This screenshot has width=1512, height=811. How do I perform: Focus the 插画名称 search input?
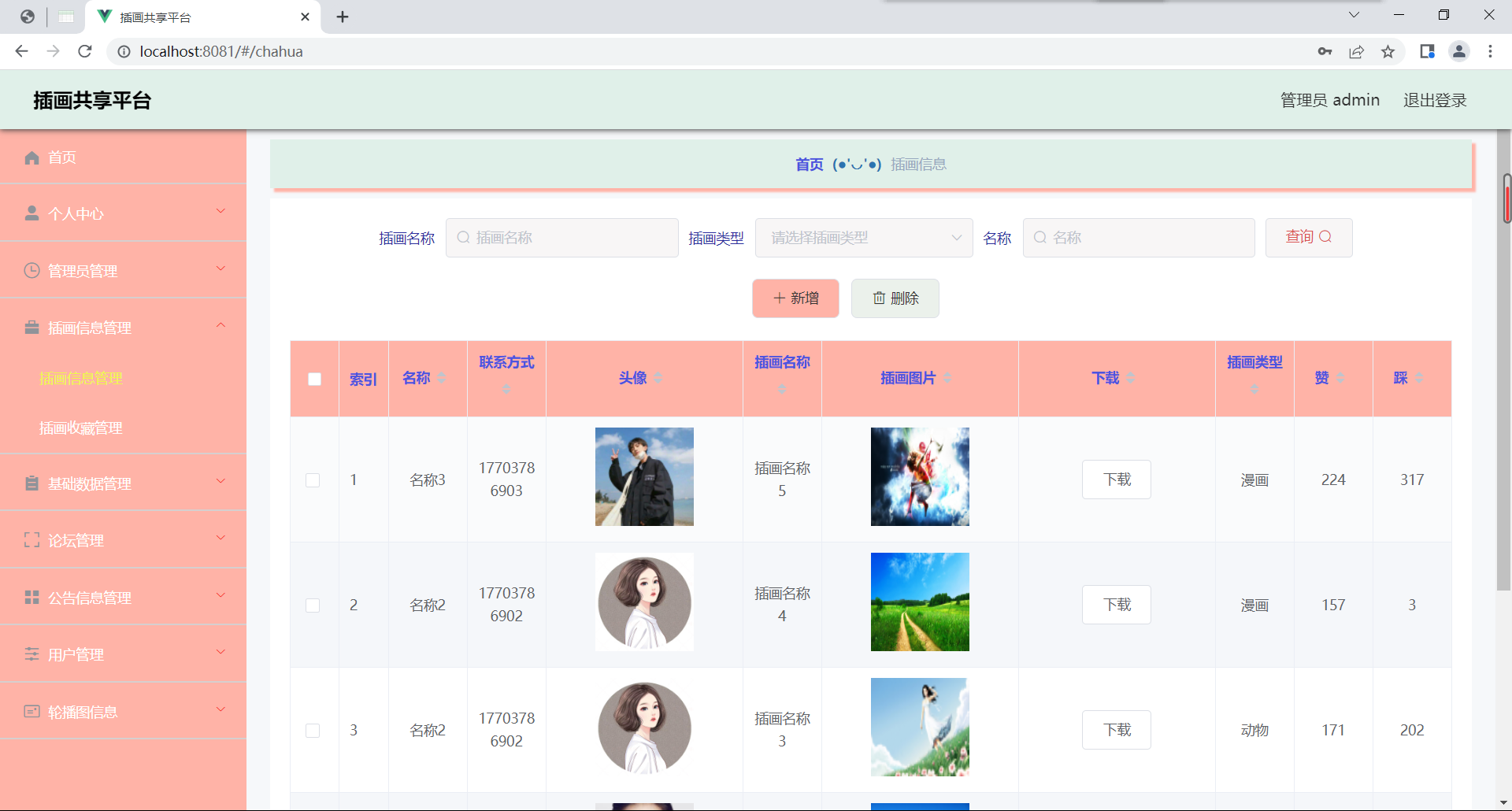(x=562, y=238)
